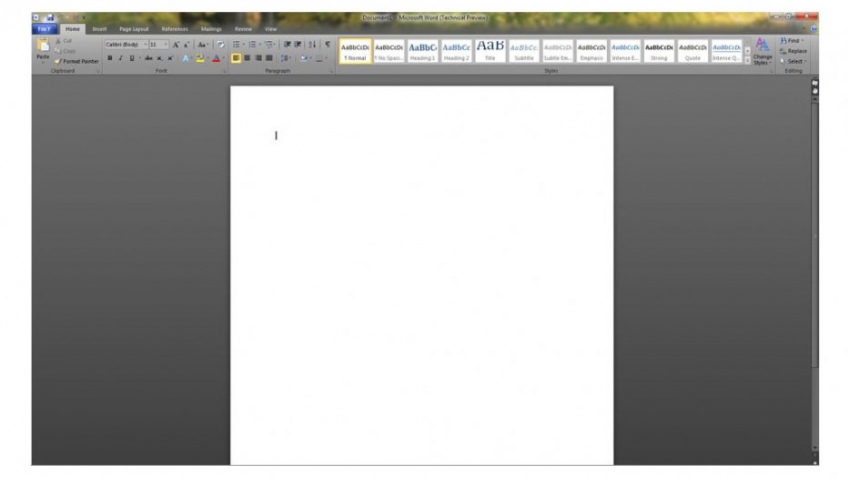
Task: Click the Decrease Indent icon
Action: (x=287, y=44)
